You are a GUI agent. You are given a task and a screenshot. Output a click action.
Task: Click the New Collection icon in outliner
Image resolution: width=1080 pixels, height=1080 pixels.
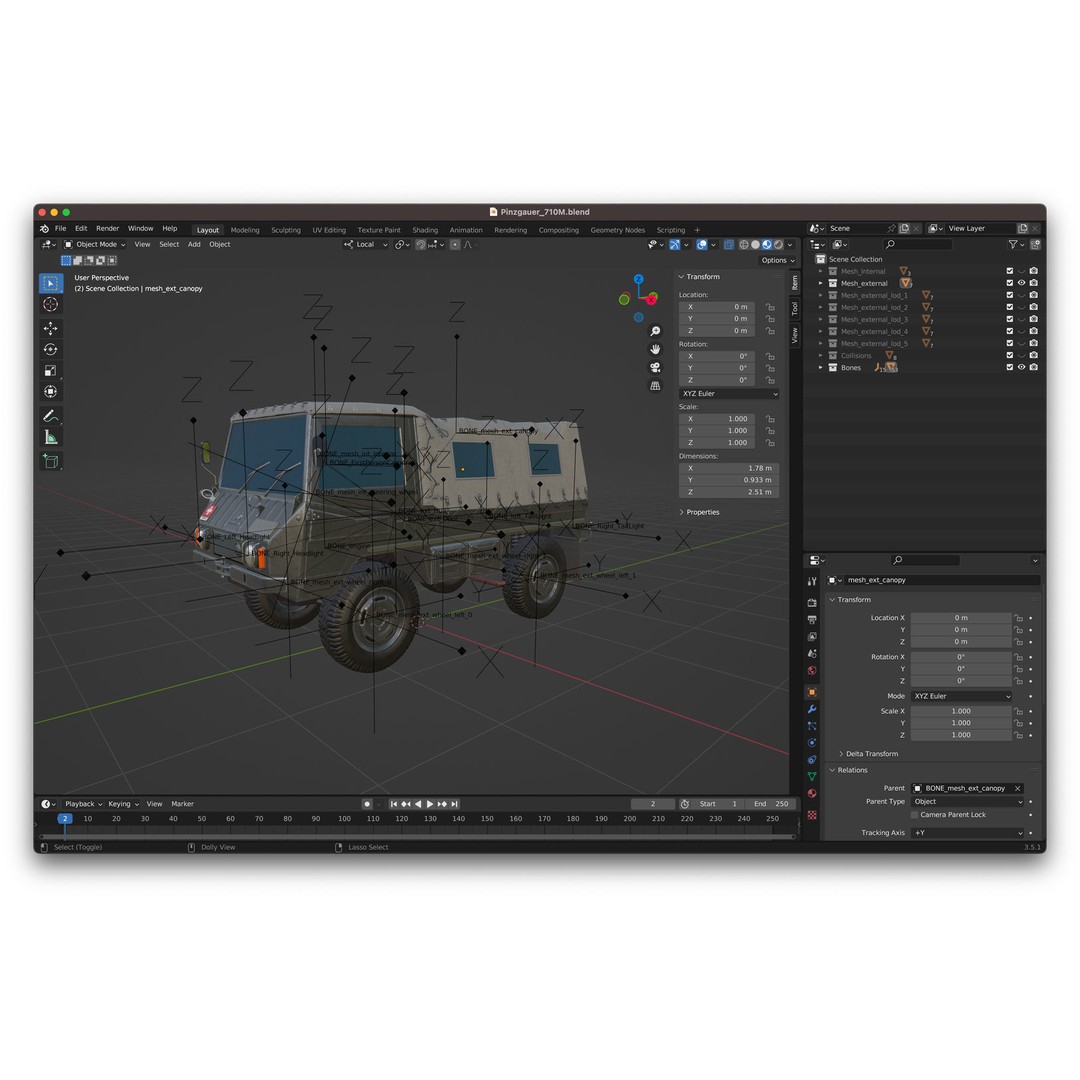[x=1035, y=245]
